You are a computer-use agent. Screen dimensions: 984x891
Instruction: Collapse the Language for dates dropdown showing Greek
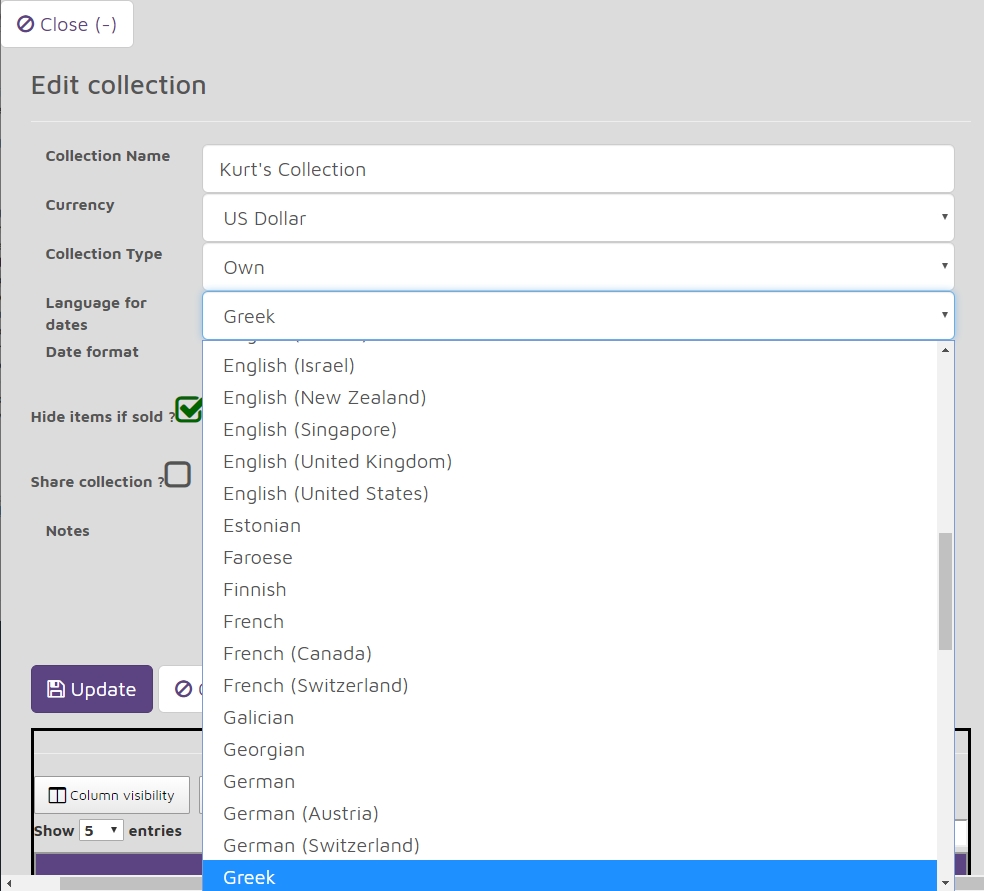click(x=578, y=316)
